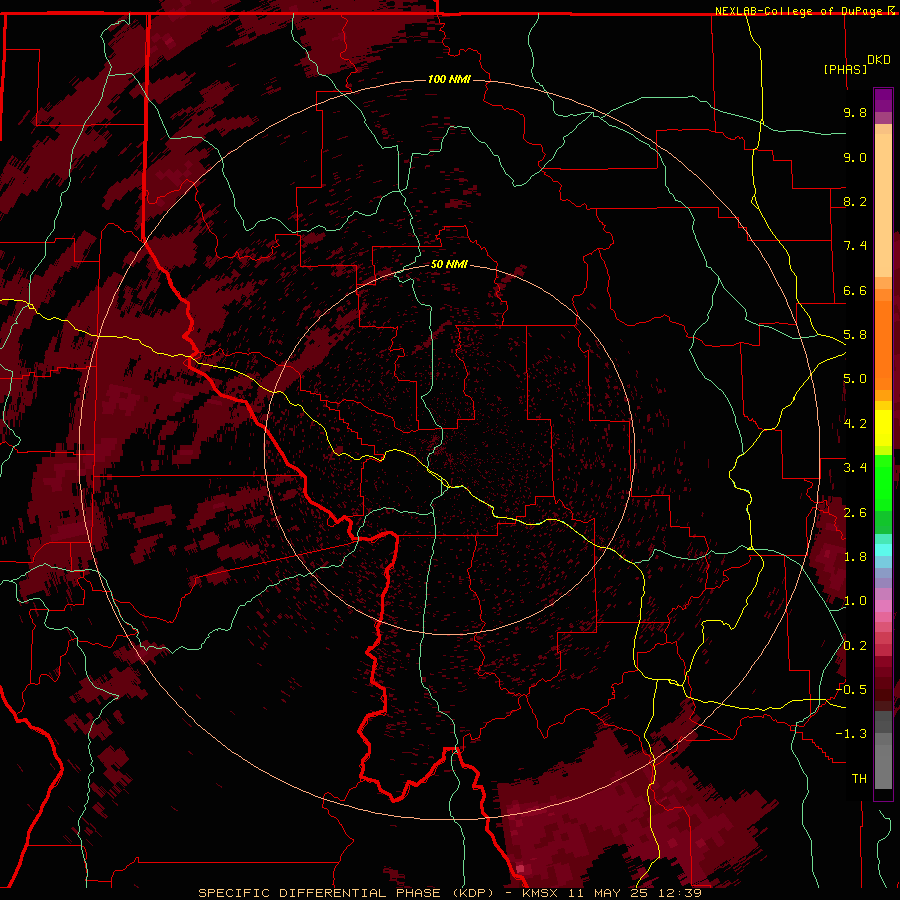Click the NEXLAB-College of DuPage credit text
This screenshot has height=900, width=900.
[x=798, y=11]
